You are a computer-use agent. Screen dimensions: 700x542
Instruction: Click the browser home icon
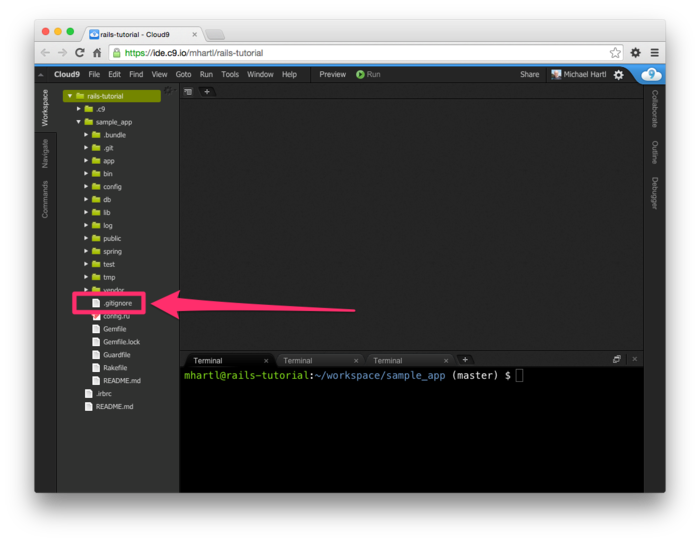click(x=97, y=53)
